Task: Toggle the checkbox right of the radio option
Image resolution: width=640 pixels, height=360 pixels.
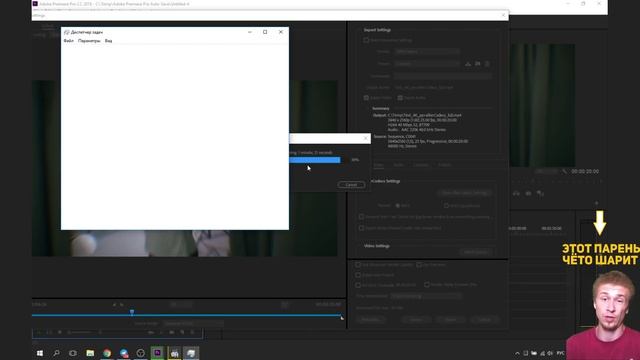Action: (x=446, y=206)
